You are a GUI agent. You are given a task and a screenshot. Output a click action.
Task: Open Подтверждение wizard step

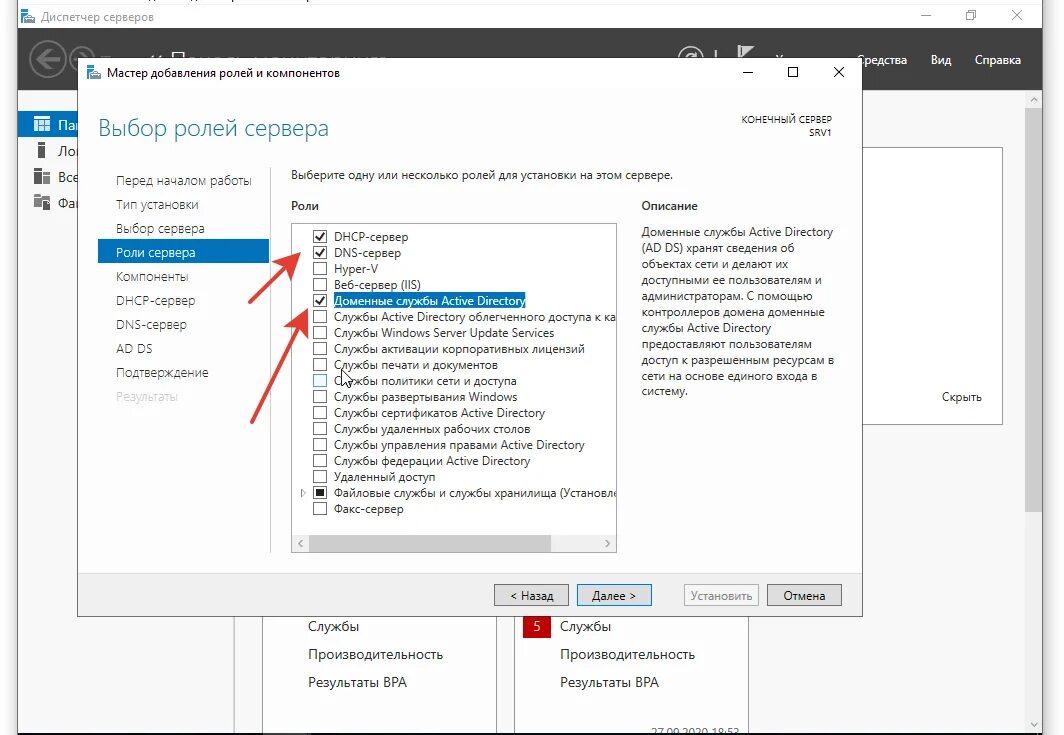[x=162, y=373]
